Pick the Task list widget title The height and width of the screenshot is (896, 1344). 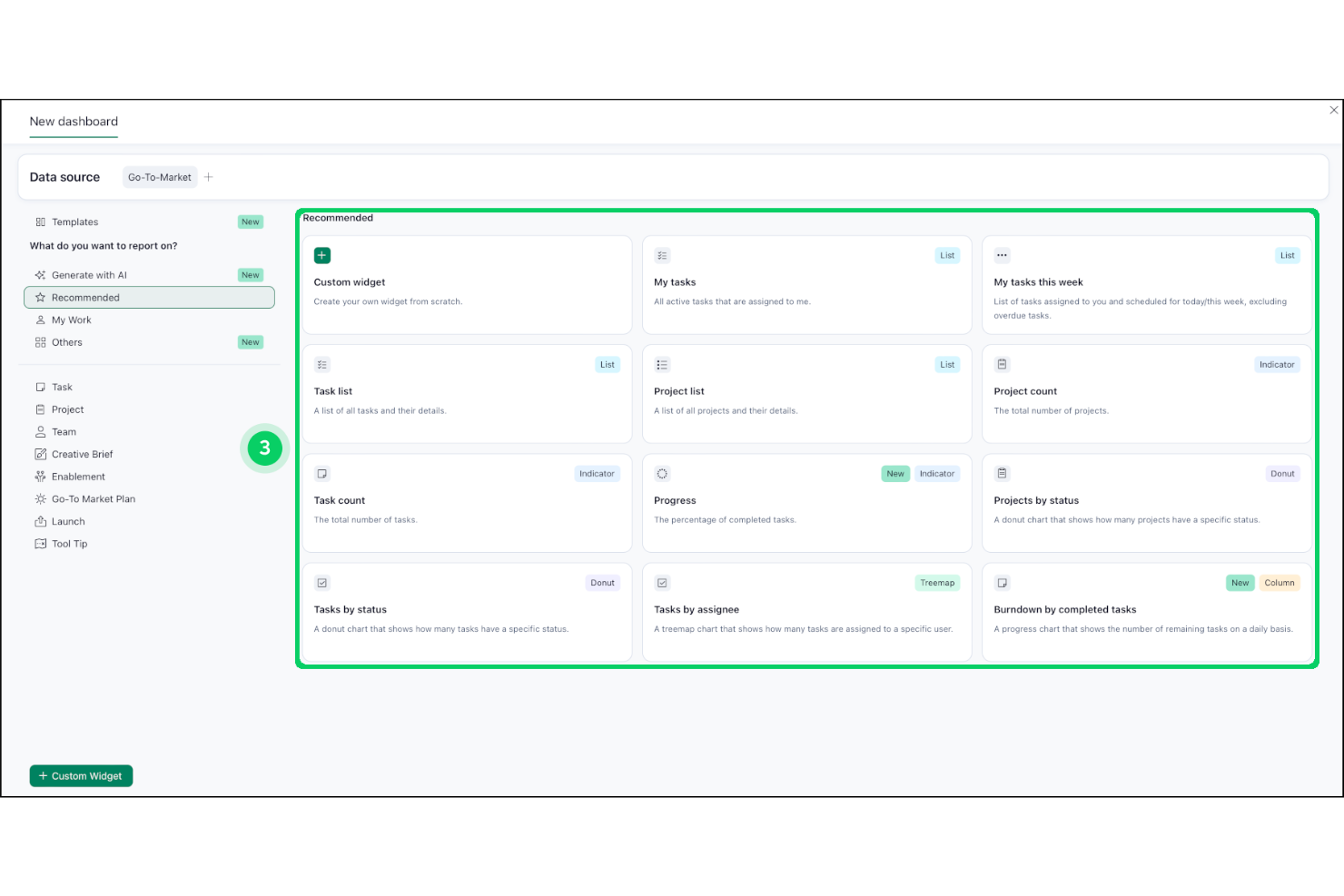[333, 391]
